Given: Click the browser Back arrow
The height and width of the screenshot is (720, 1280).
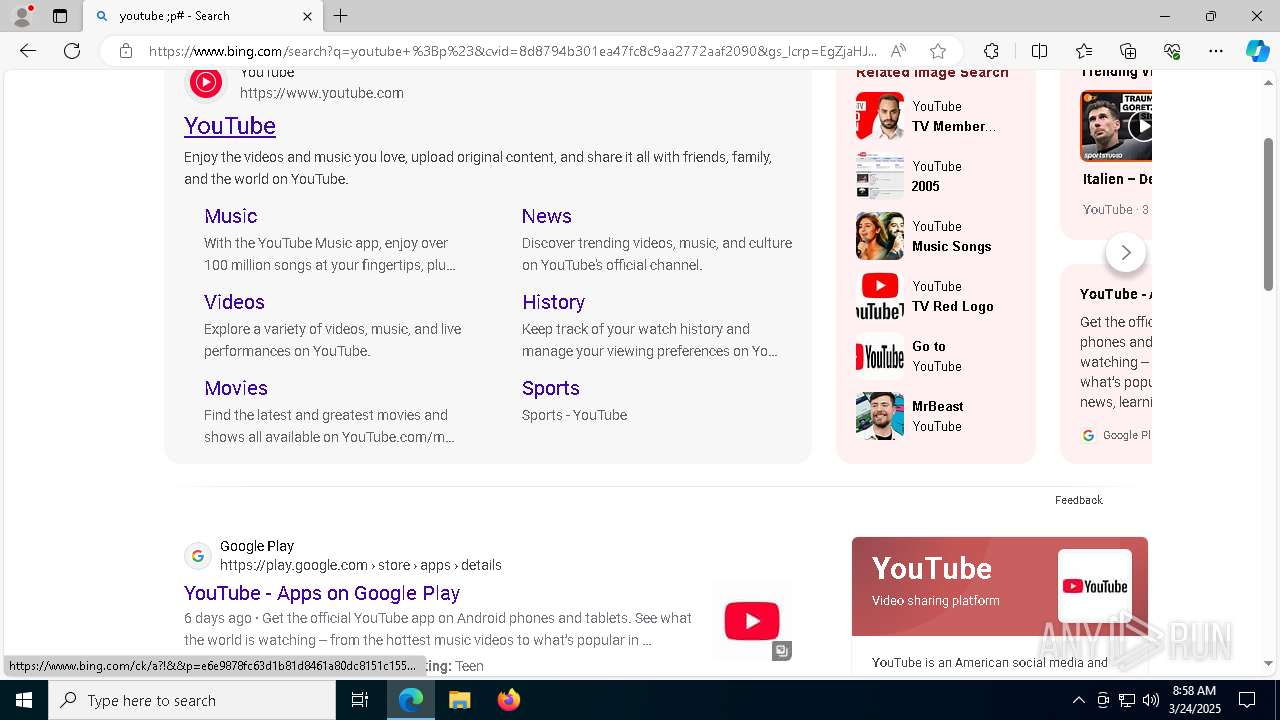Looking at the screenshot, I should point(28,51).
